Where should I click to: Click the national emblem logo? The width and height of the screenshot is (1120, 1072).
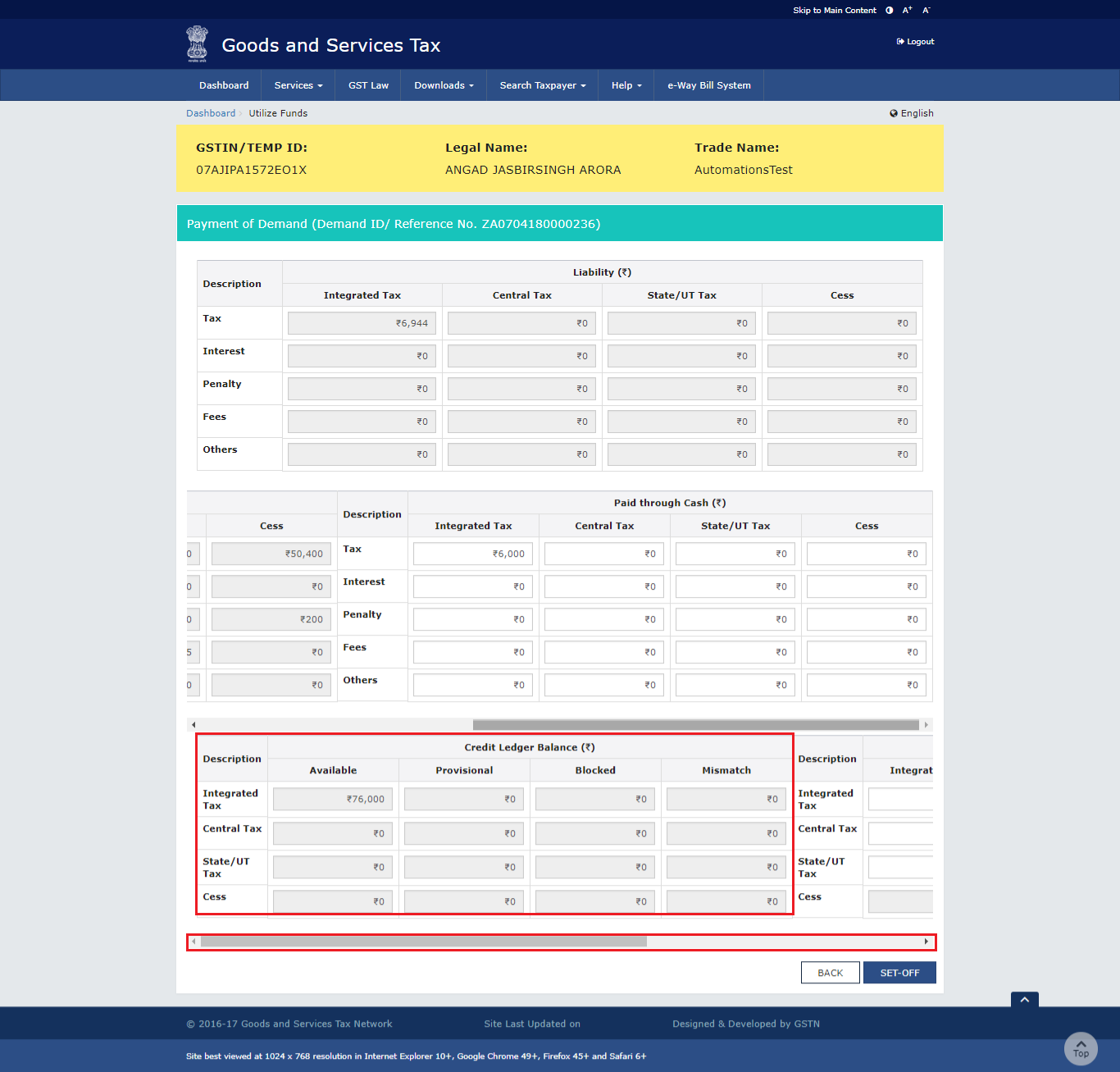[197, 43]
